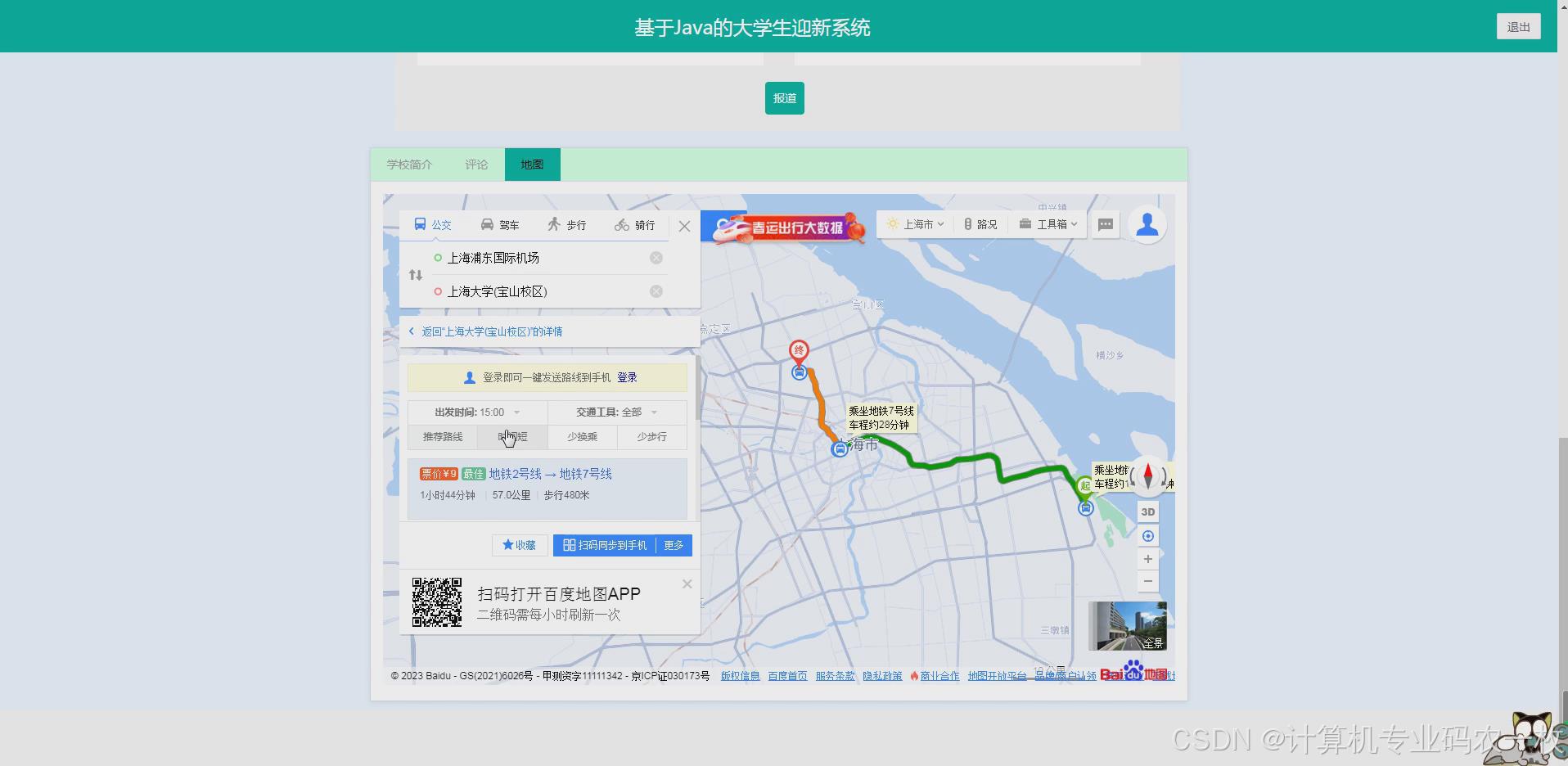Open the 春运出行大数据 banner
Screen dimensions: 1568x766
[788, 228]
